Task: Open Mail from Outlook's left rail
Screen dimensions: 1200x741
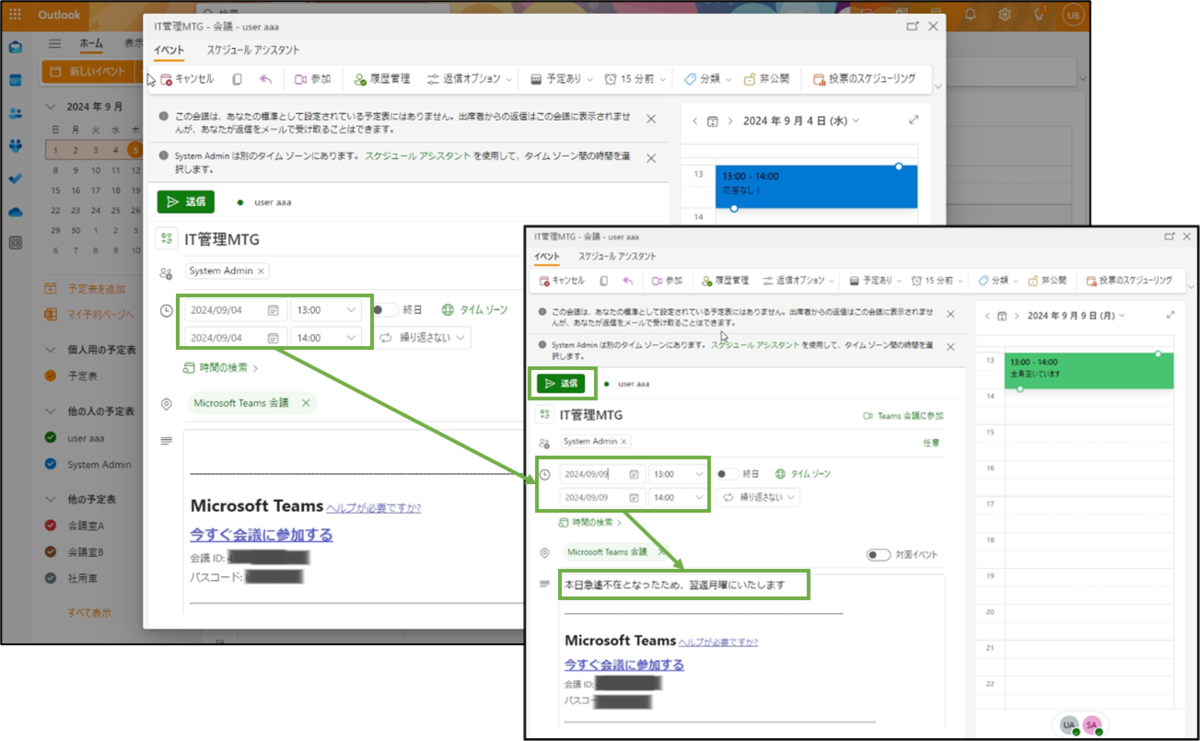Action: tap(15, 47)
